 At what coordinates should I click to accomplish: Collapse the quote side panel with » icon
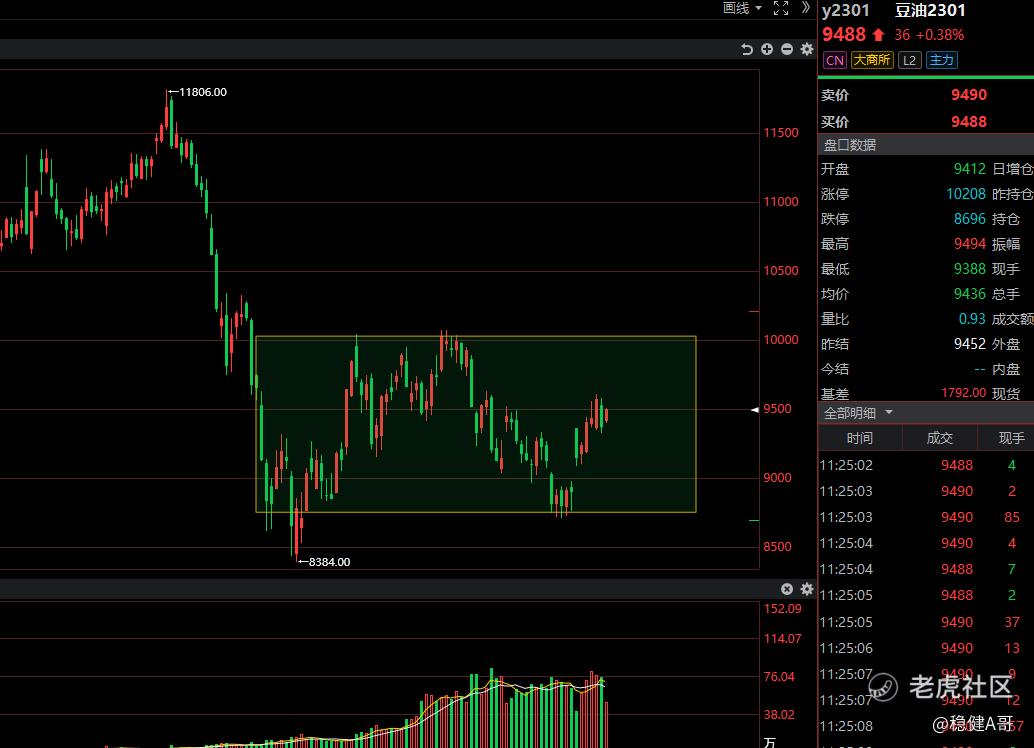coord(805,8)
